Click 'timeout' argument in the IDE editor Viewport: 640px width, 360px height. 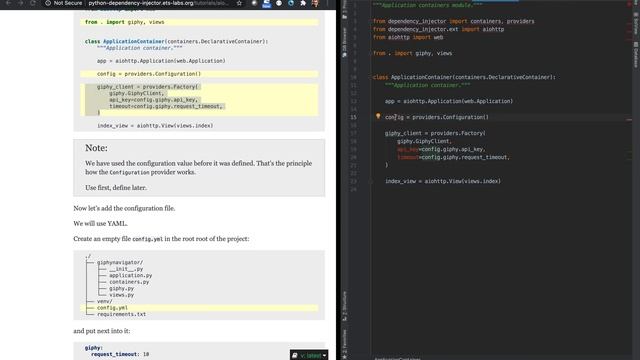click(x=408, y=157)
